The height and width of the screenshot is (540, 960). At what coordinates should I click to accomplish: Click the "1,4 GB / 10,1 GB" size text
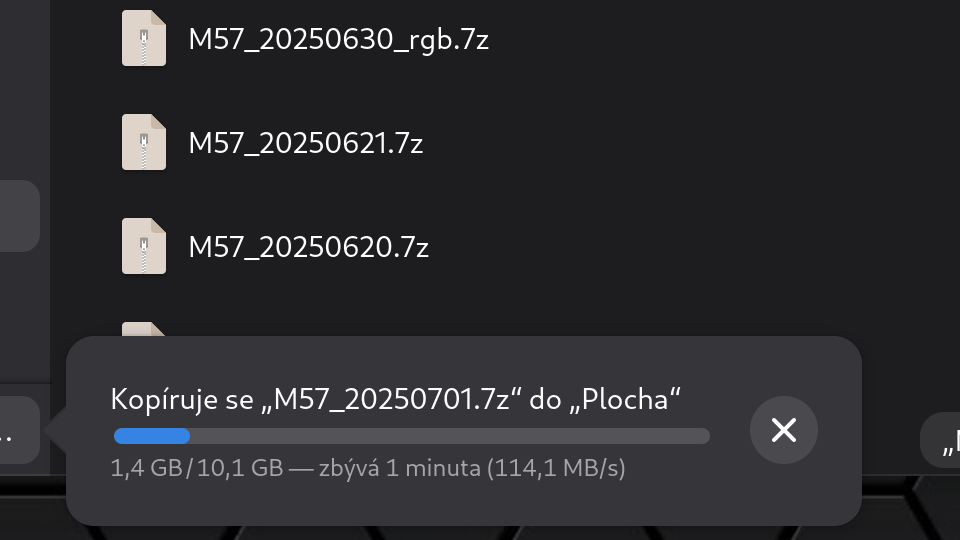pos(197,468)
